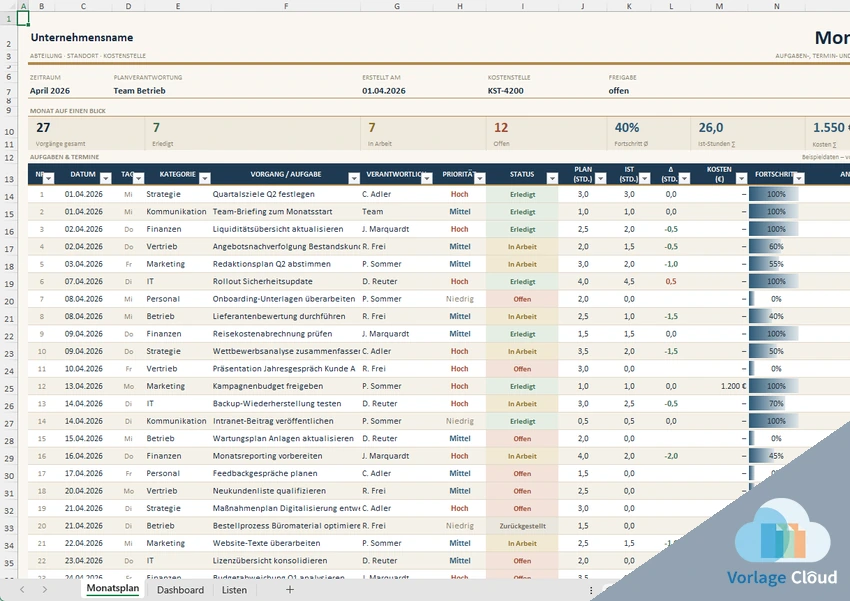Open the PRIORITÄT filter dropdown
Viewport: 850px width, 601px height.
click(x=480, y=178)
